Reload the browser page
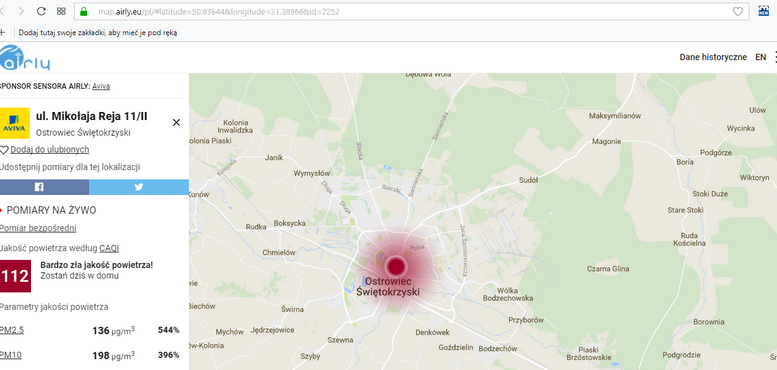 pyautogui.click(x=41, y=11)
